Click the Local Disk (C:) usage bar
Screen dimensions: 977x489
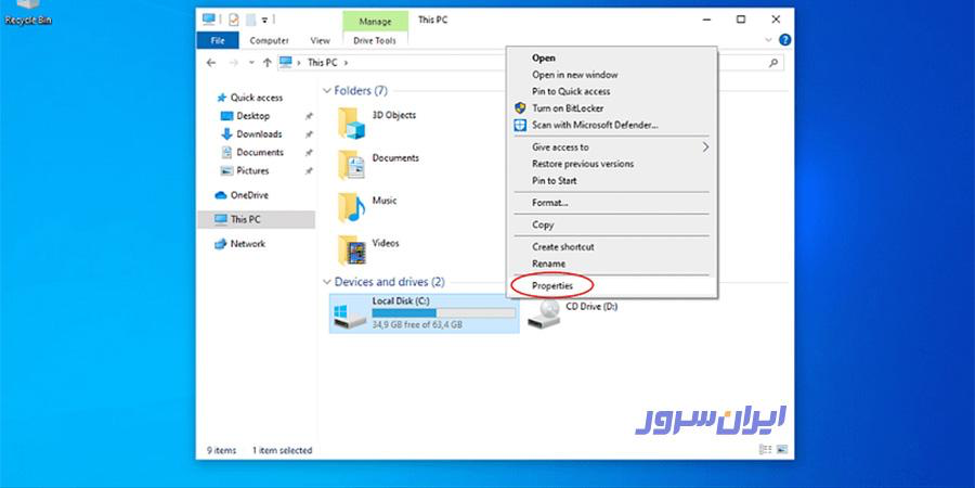point(444,313)
